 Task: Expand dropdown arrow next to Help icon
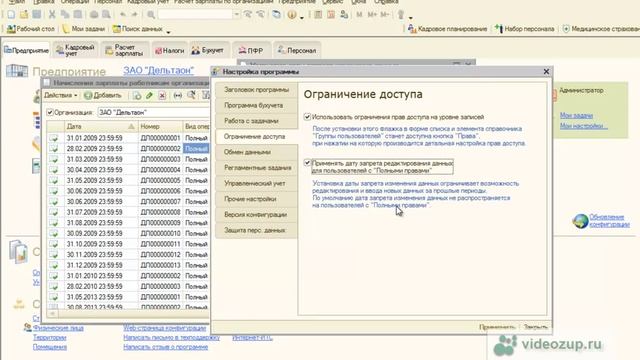(302, 18)
